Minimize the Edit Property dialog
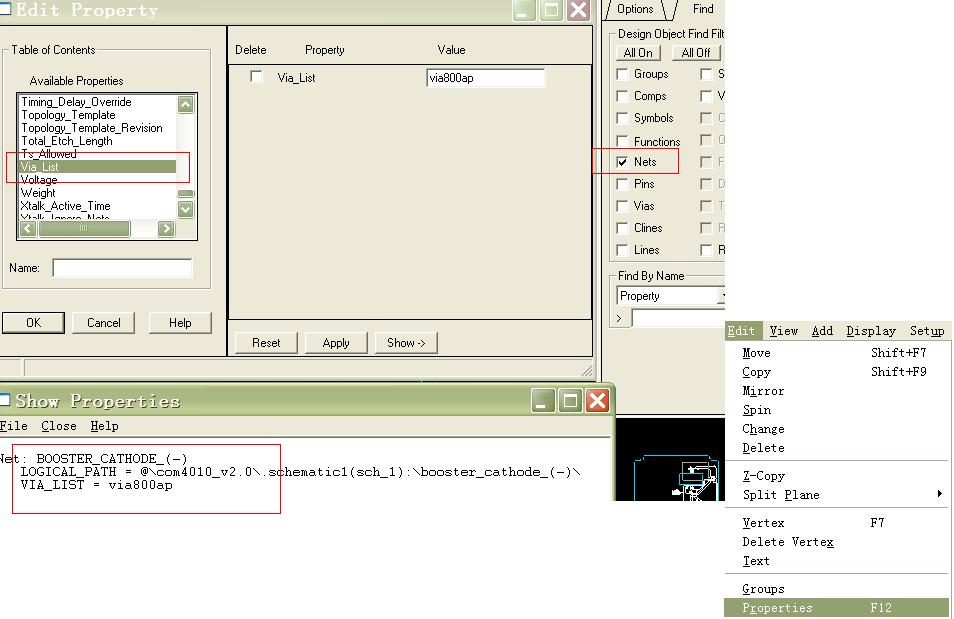Image resolution: width=954 pixels, height=619 pixels. pyautogui.click(x=525, y=10)
